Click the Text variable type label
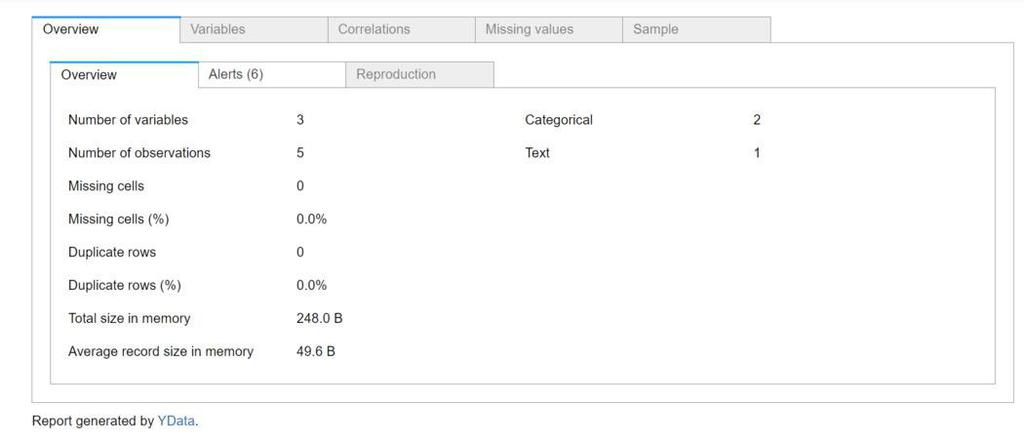This screenshot has height=442, width=1024. click(x=538, y=153)
